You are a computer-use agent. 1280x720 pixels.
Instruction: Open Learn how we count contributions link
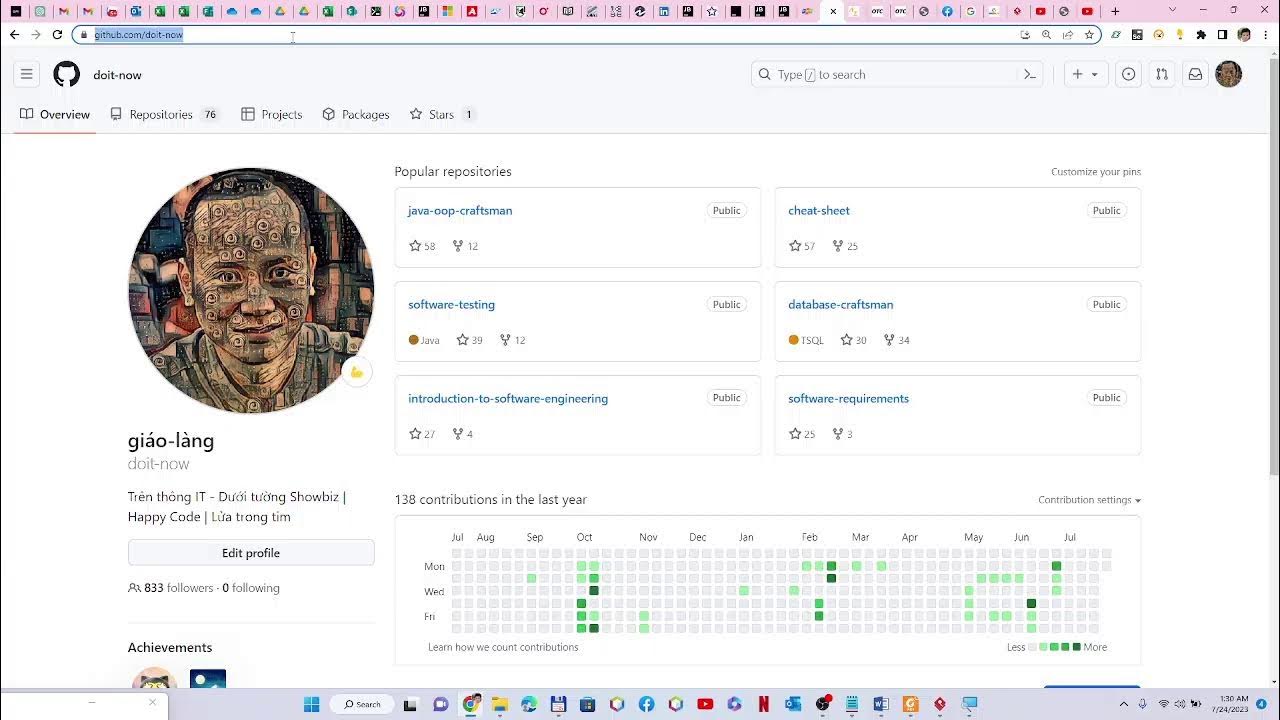point(503,647)
